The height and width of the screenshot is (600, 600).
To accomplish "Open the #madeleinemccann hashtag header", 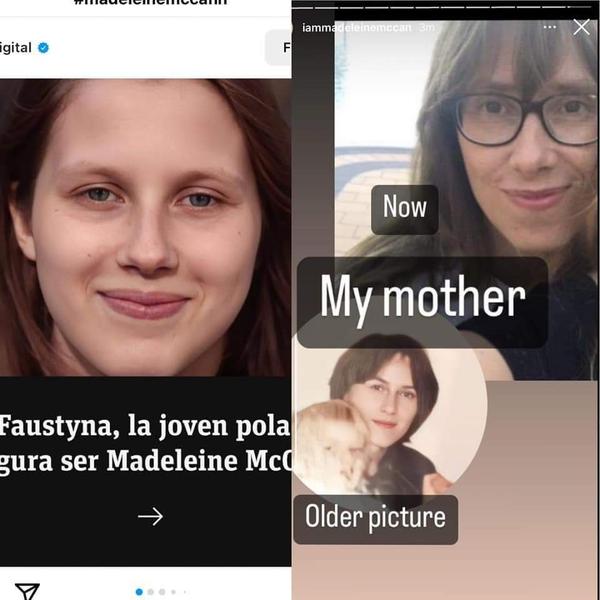I will click(x=150, y=2).
